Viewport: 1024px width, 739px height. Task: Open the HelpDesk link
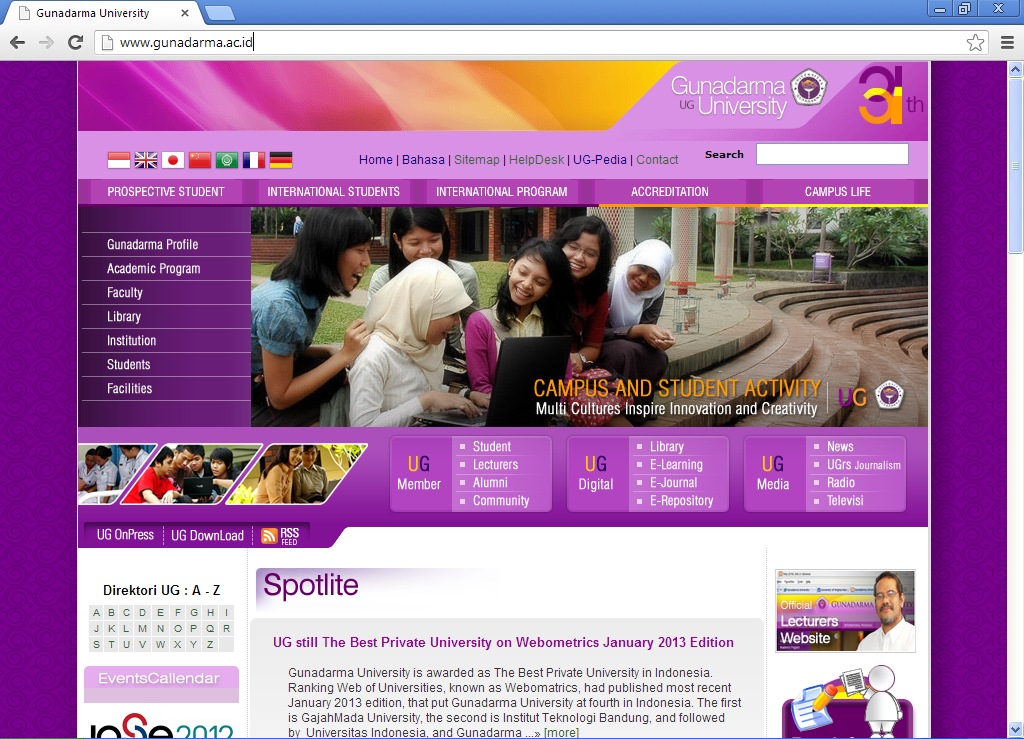[536, 160]
